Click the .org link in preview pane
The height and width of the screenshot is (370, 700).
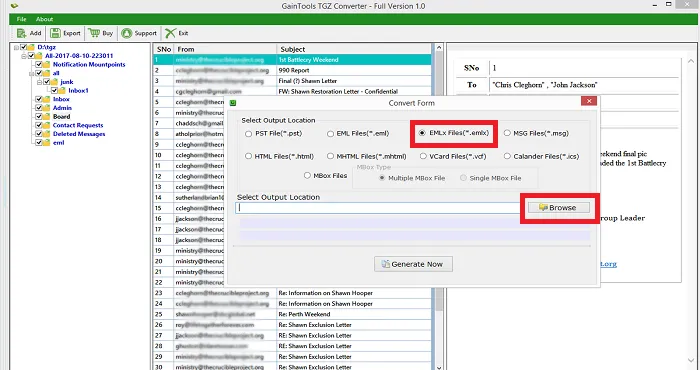(x=608, y=264)
